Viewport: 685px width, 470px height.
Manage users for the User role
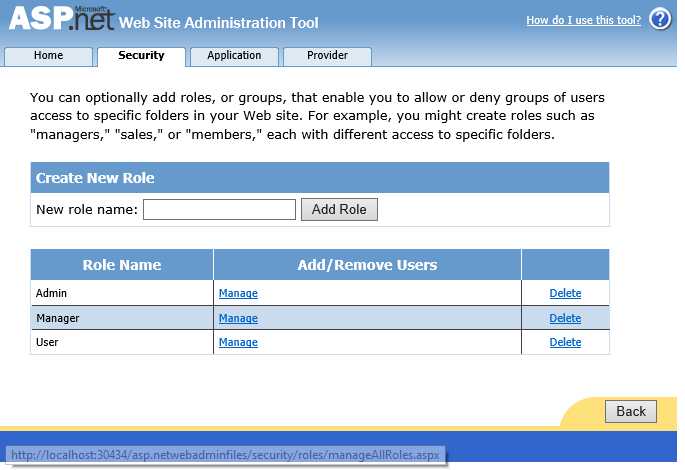pos(238,342)
